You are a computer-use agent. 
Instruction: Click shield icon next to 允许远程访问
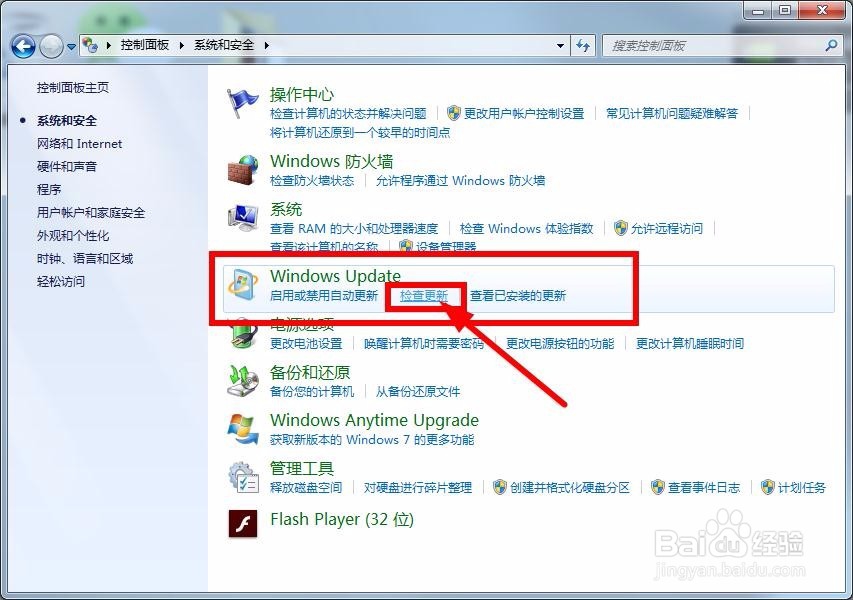coord(621,228)
